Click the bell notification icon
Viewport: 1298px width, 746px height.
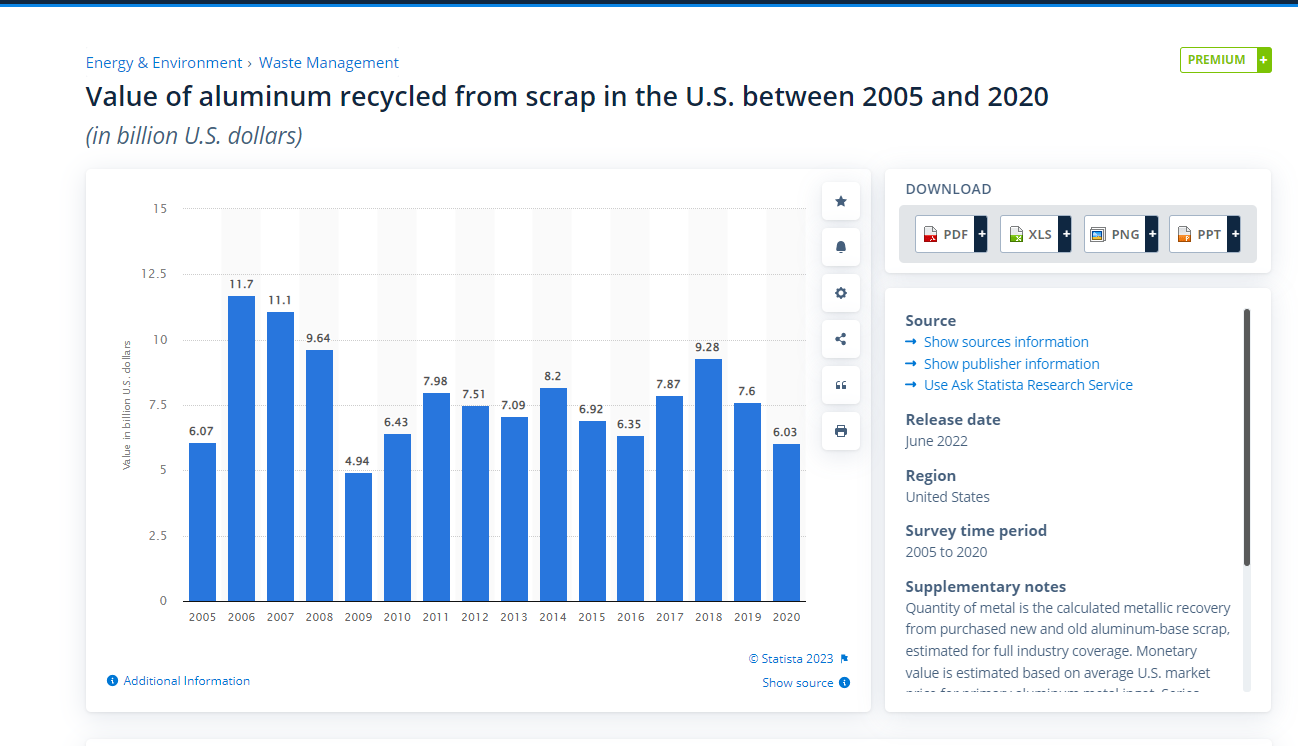coord(840,247)
